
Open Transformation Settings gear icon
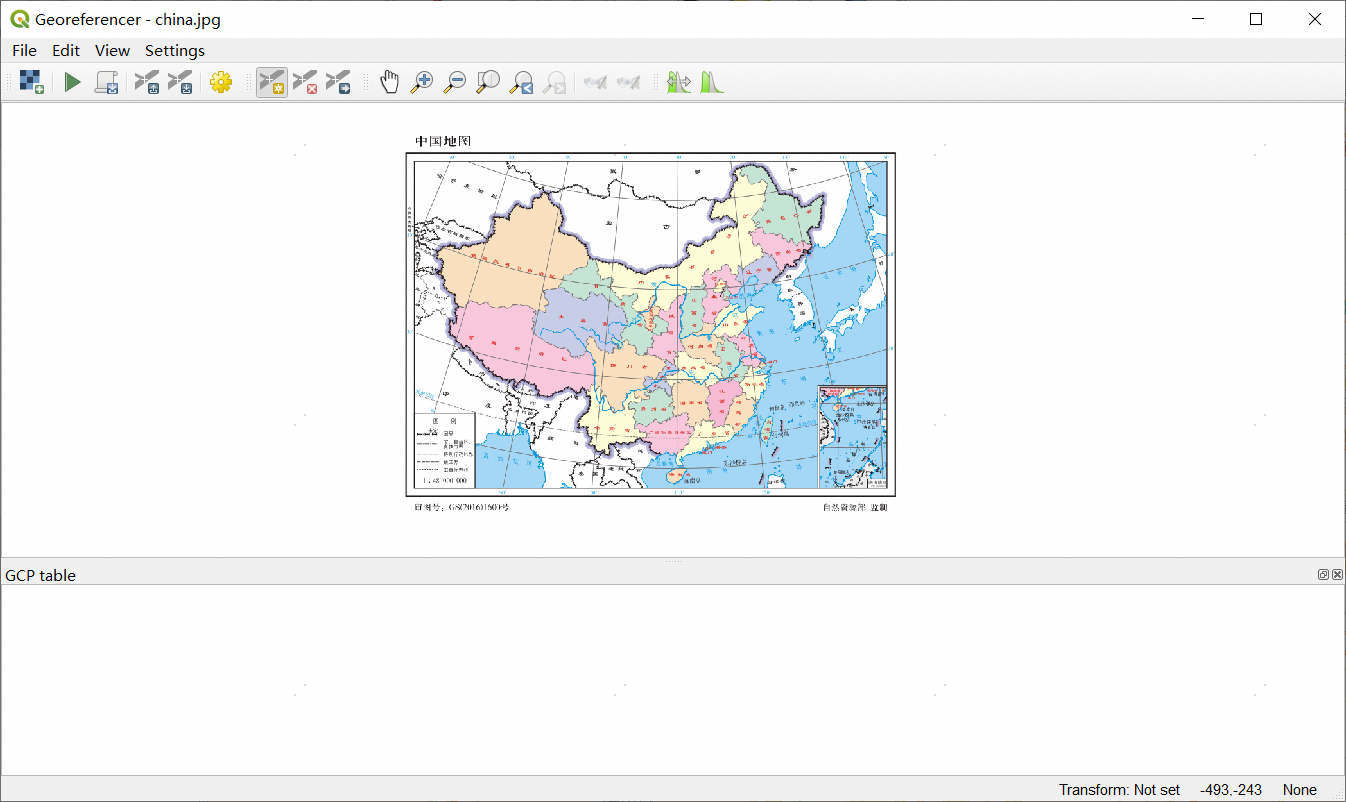click(221, 82)
